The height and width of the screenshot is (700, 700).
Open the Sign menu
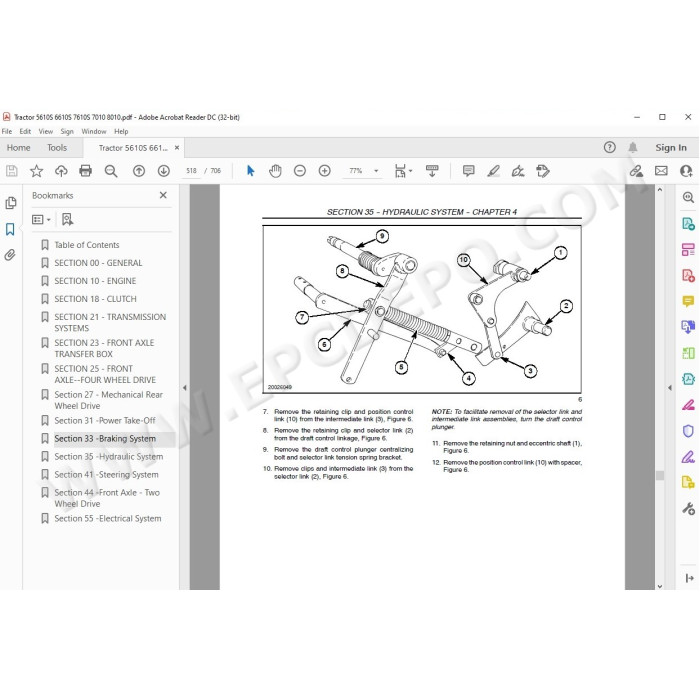tap(67, 131)
